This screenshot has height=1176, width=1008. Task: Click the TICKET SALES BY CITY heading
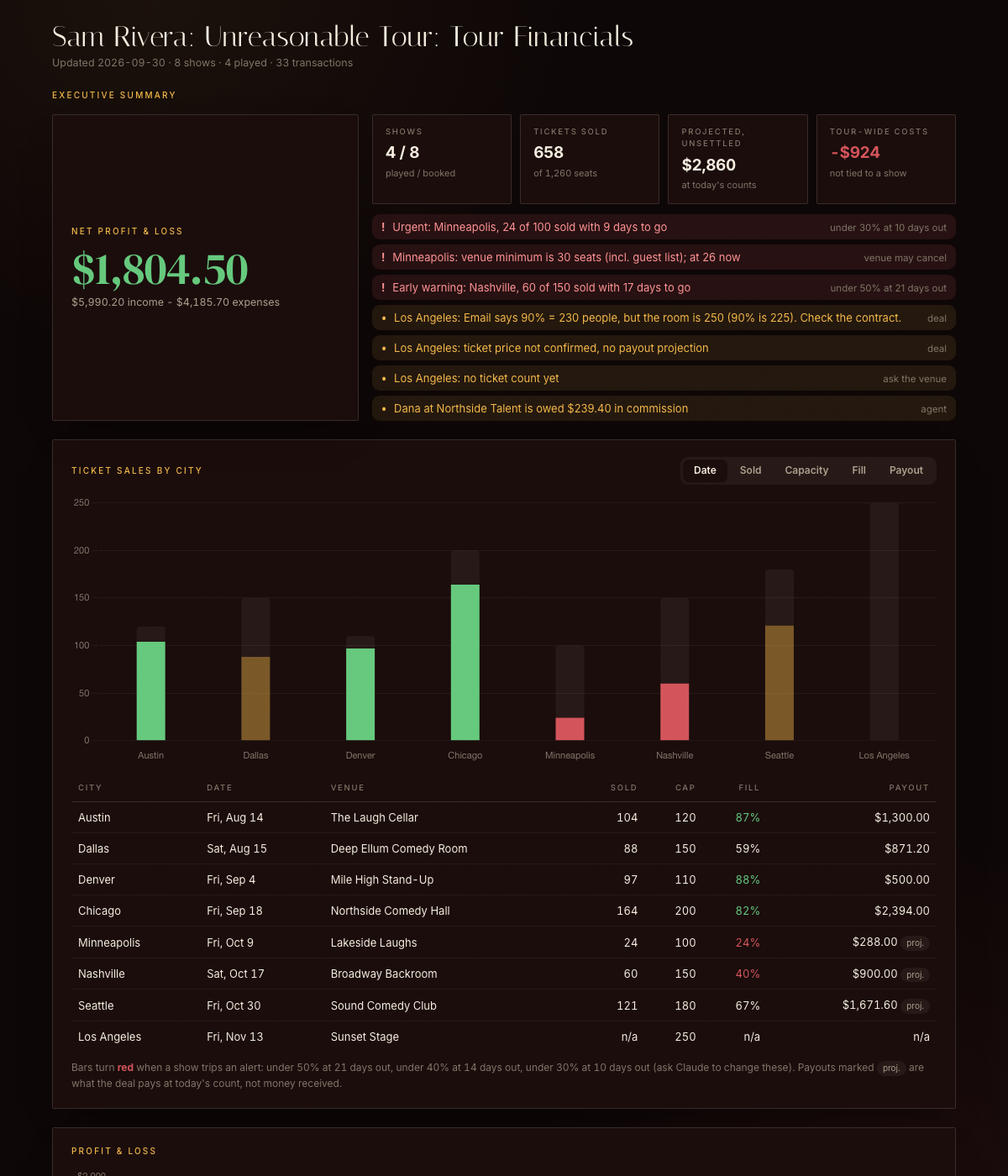(137, 470)
